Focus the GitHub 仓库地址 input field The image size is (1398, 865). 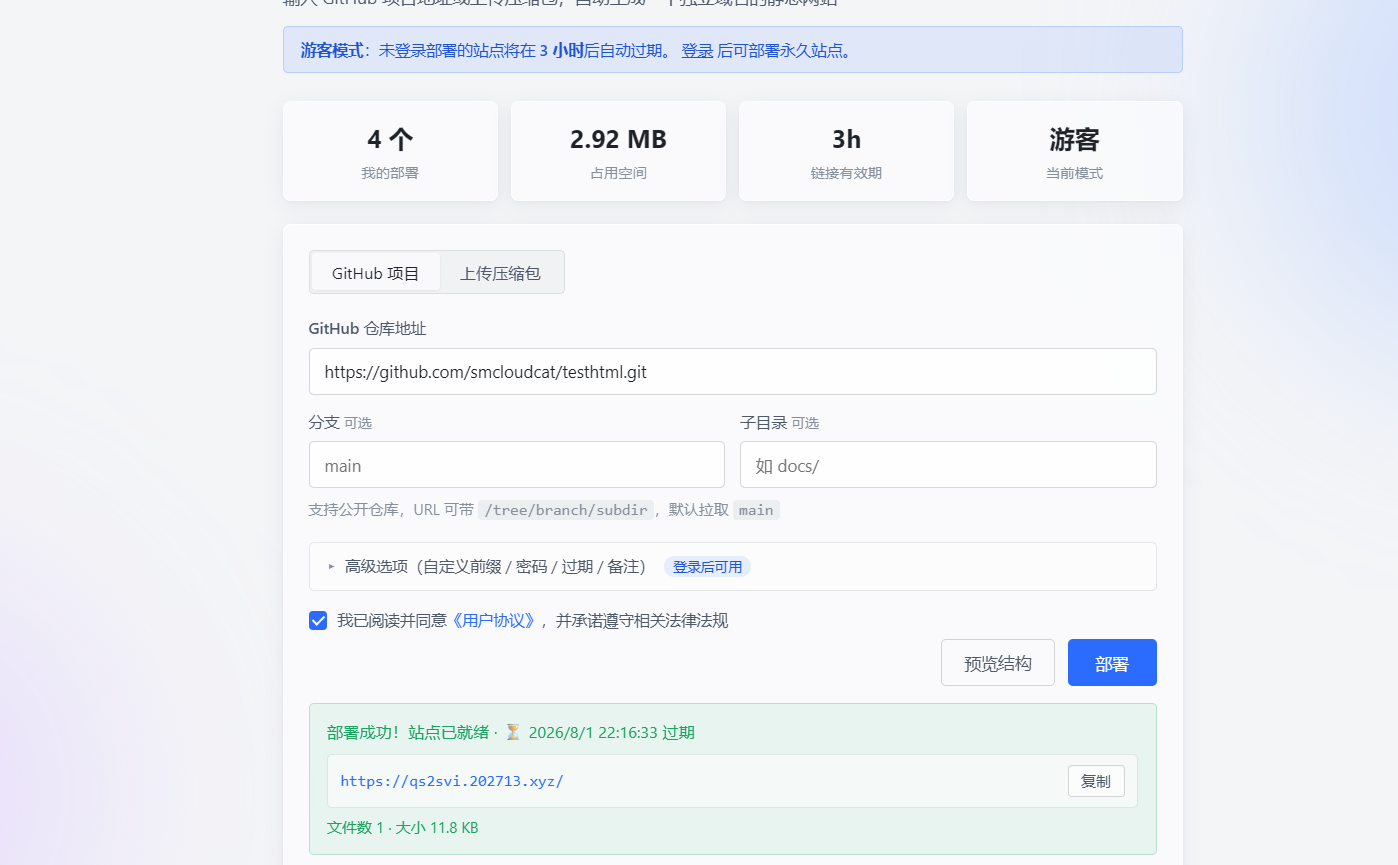coord(732,372)
